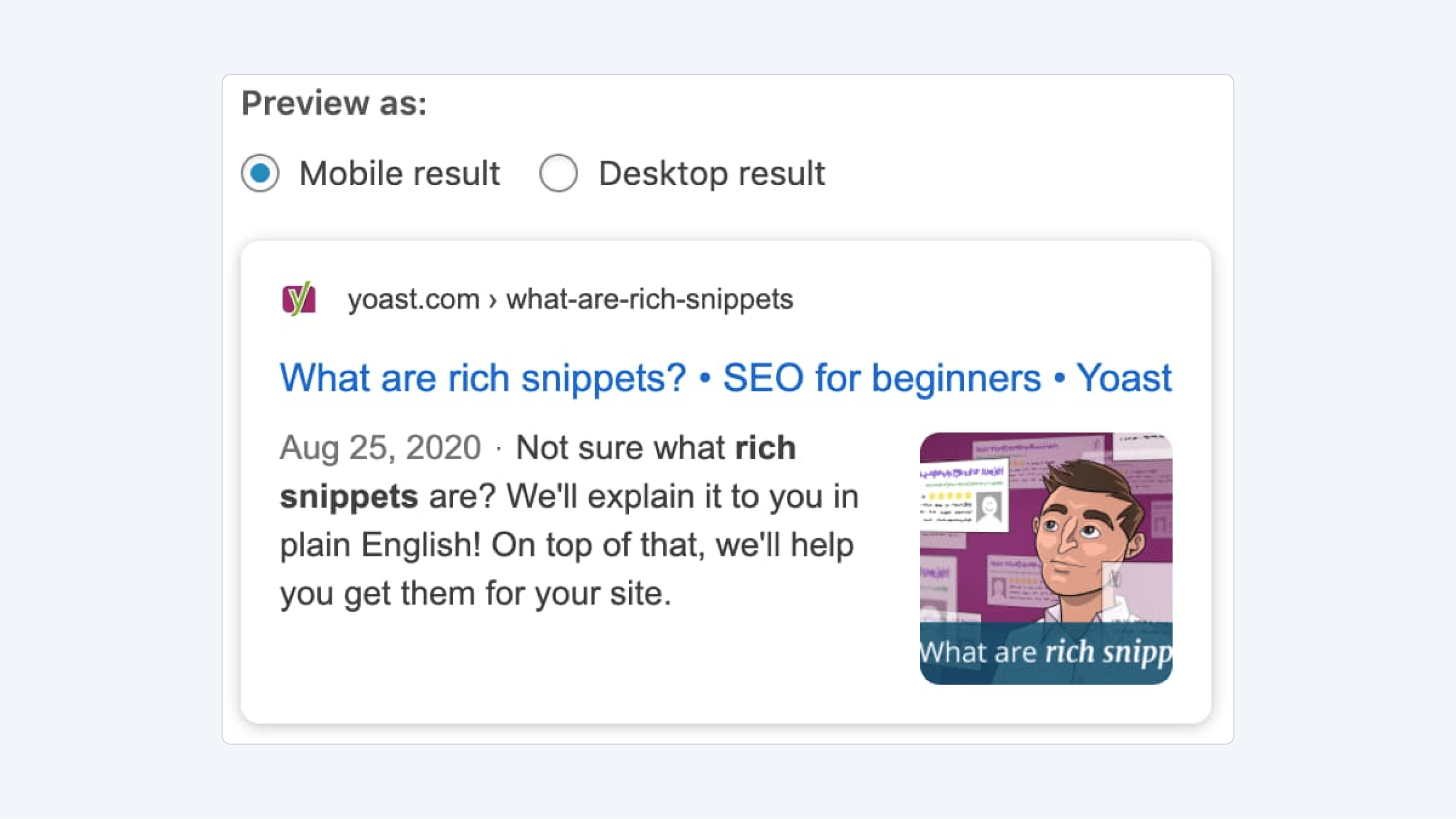The image size is (1456, 819).
Task: Click the Aug 25, 2020 date
Action: click(x=380, y=448)
